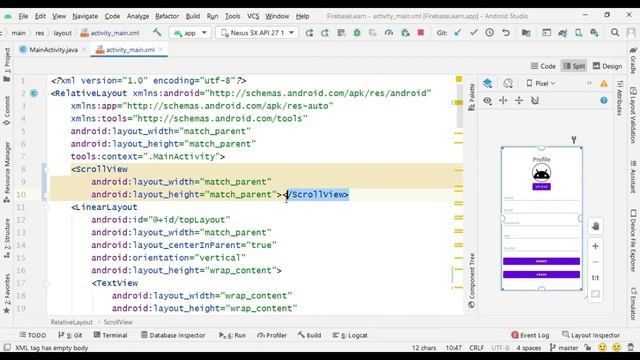Open the Nexus 5X API 27 device dropdown
This screenshot has height=360, width=640.
click(x=257, y=33)
